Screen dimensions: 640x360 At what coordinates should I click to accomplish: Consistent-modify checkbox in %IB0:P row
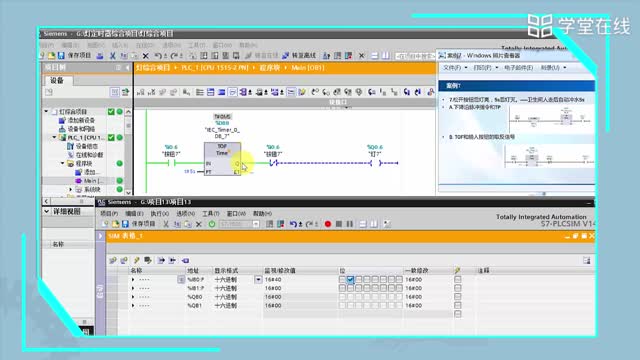click(458, 280)
